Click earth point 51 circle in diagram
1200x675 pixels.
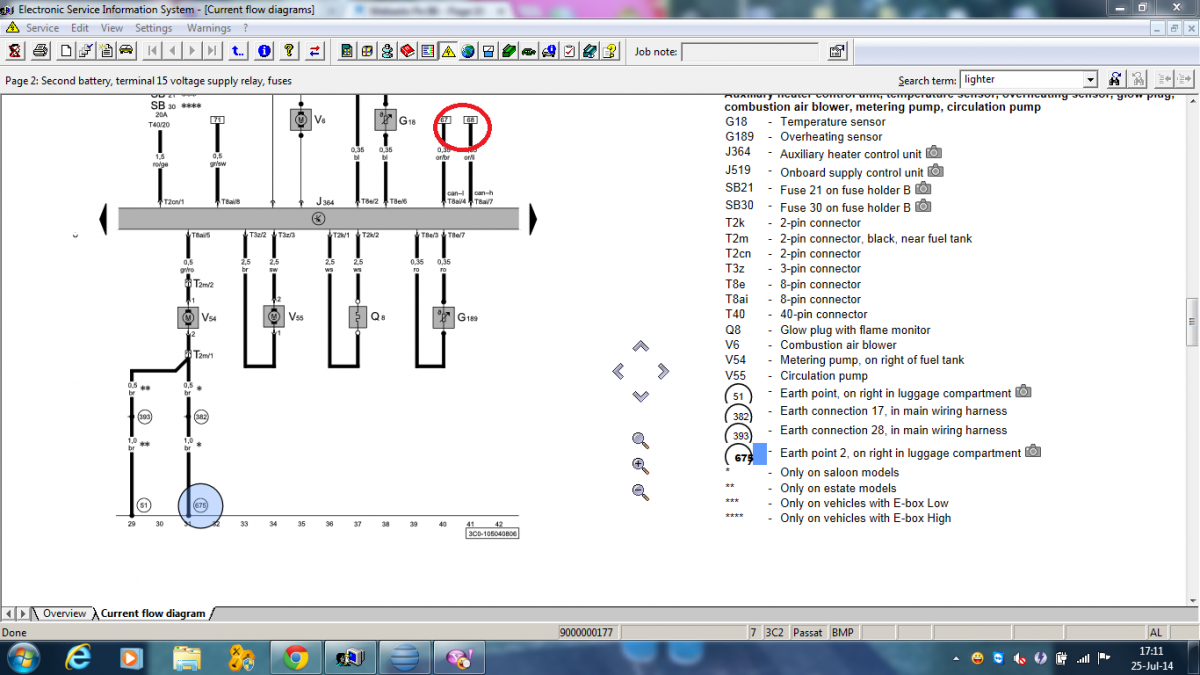[x=144, y=506]
